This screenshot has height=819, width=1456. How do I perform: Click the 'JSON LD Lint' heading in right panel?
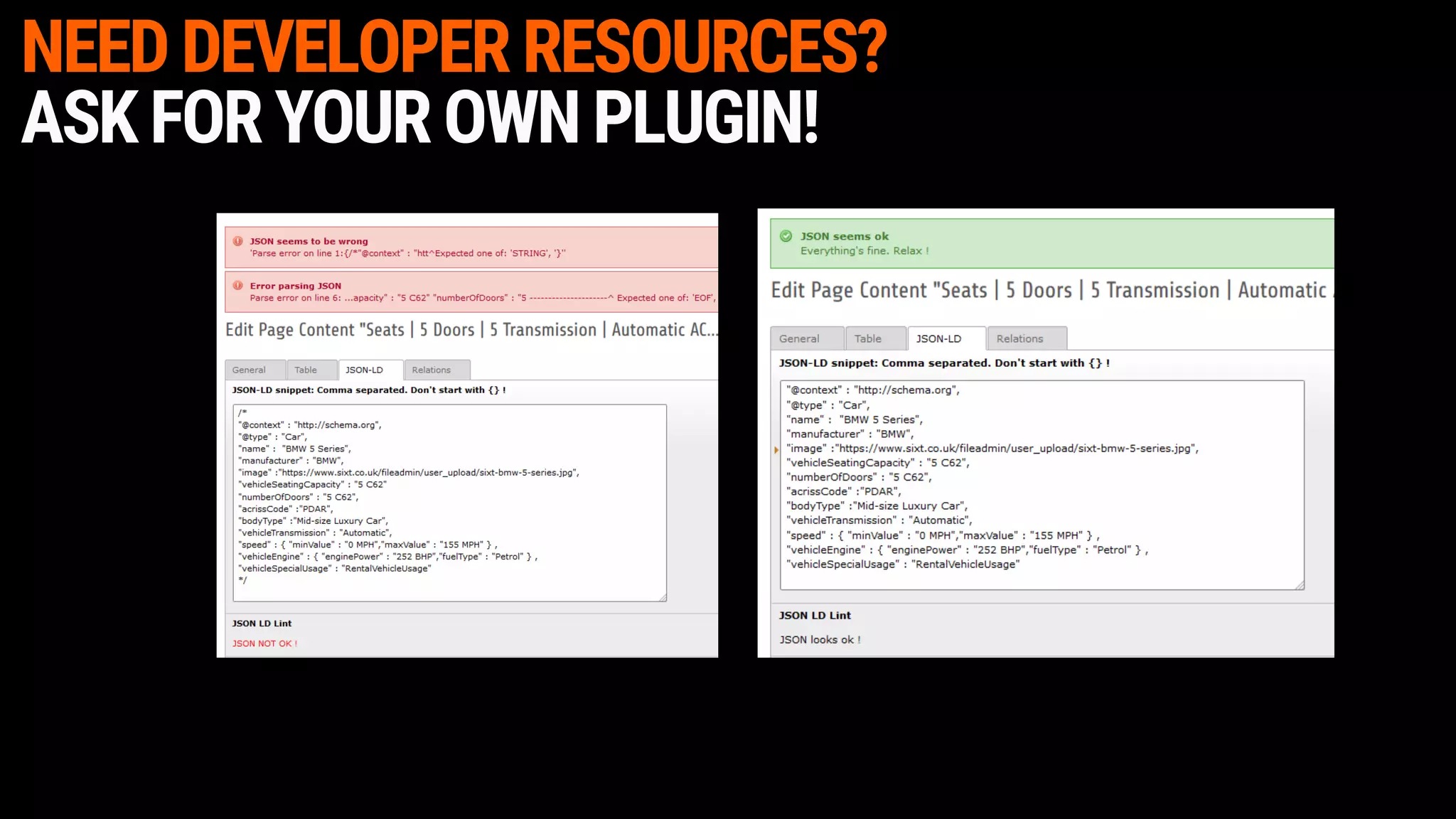(x=815, y=616)
